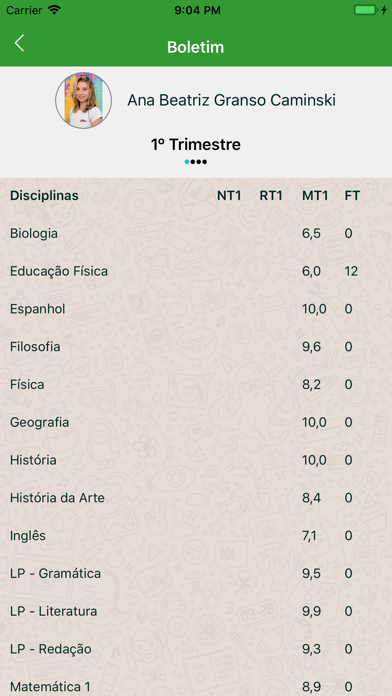Open the Biologia discipline row
392x696 pixels.
(196, 233)
